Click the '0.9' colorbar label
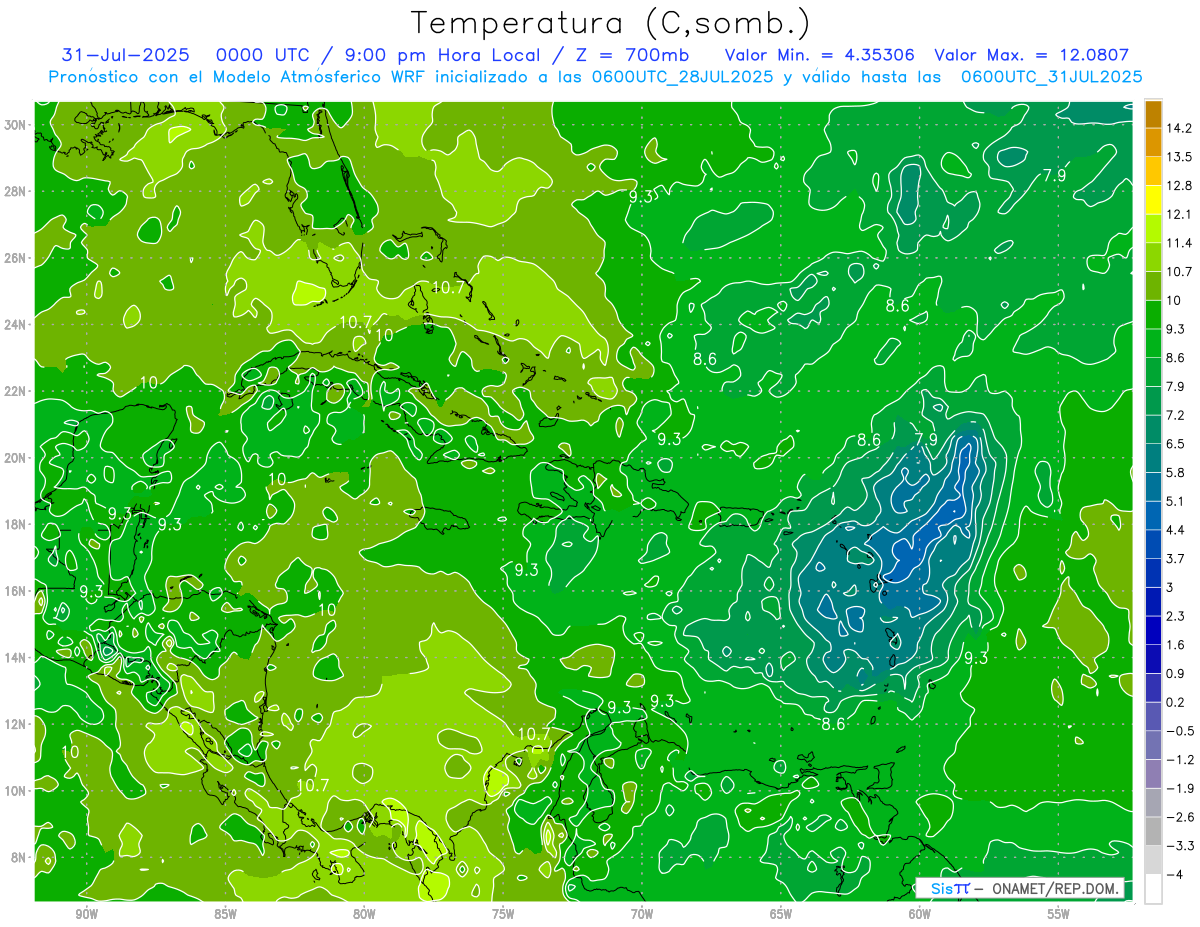This screenshot has width=1200, height=927. [1174, 673]
